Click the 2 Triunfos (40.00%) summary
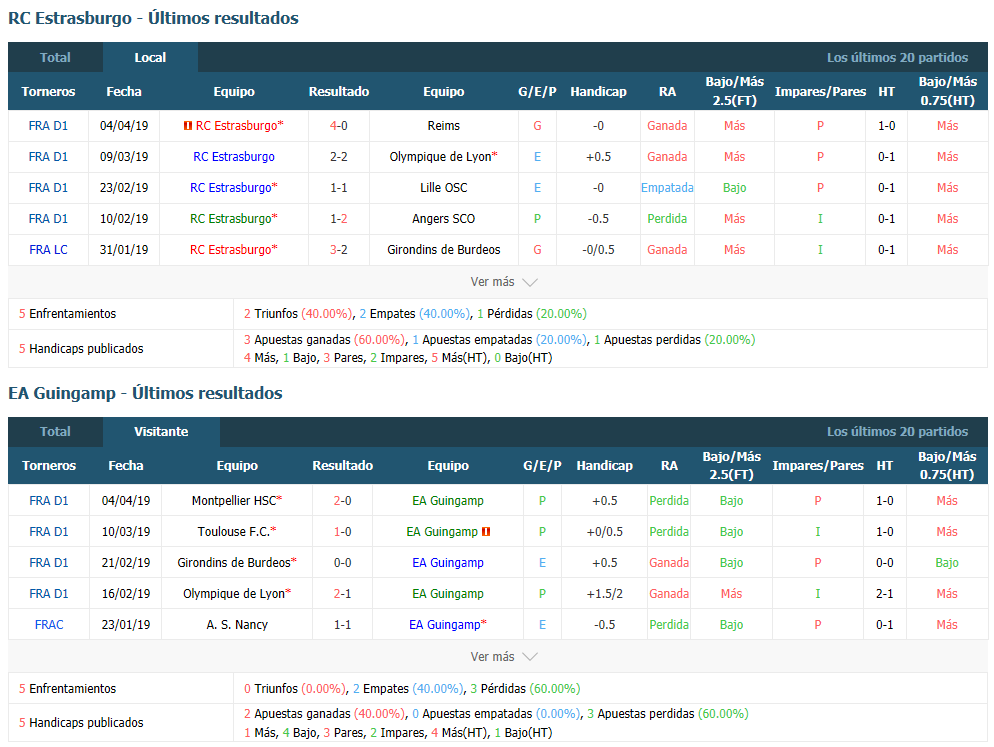The height and width of the screenshot is (747, 994). [298, 314]
